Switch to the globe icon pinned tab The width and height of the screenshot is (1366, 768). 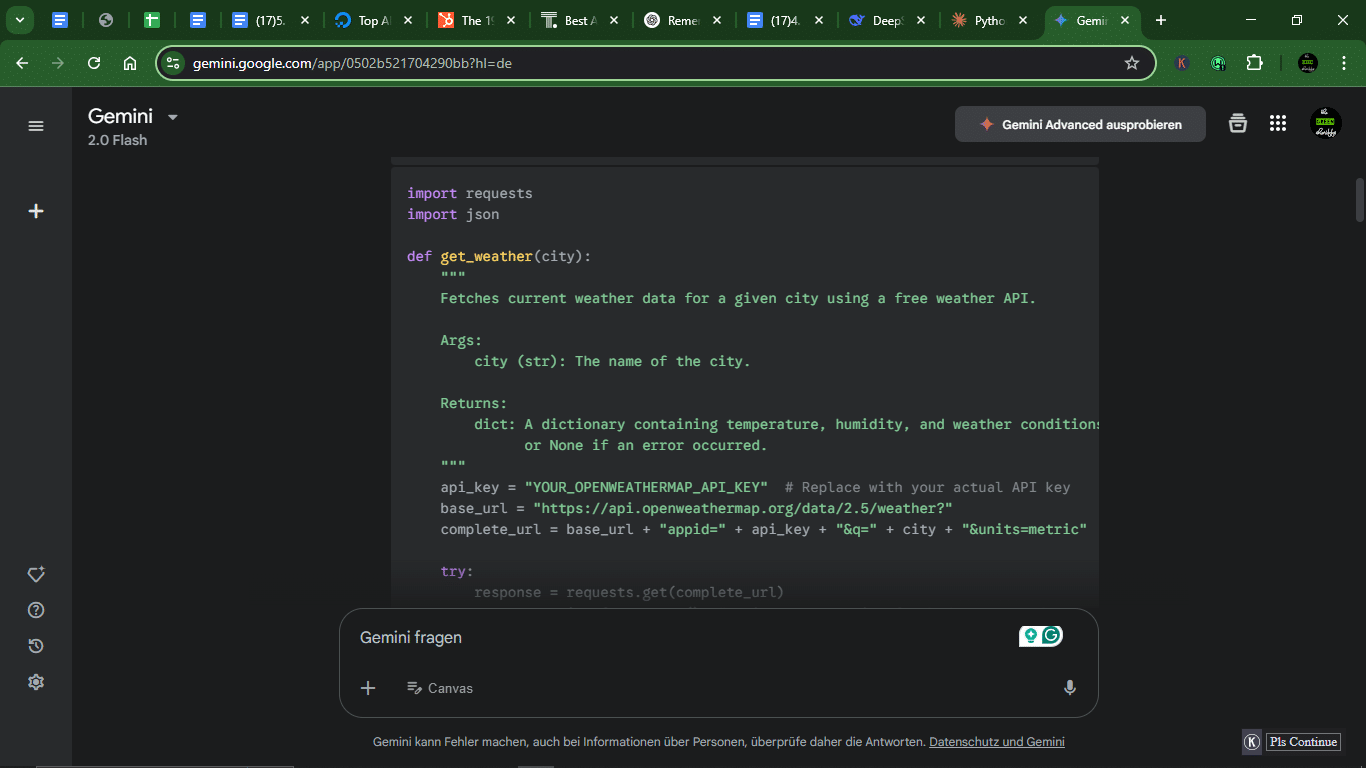(106, 20)
